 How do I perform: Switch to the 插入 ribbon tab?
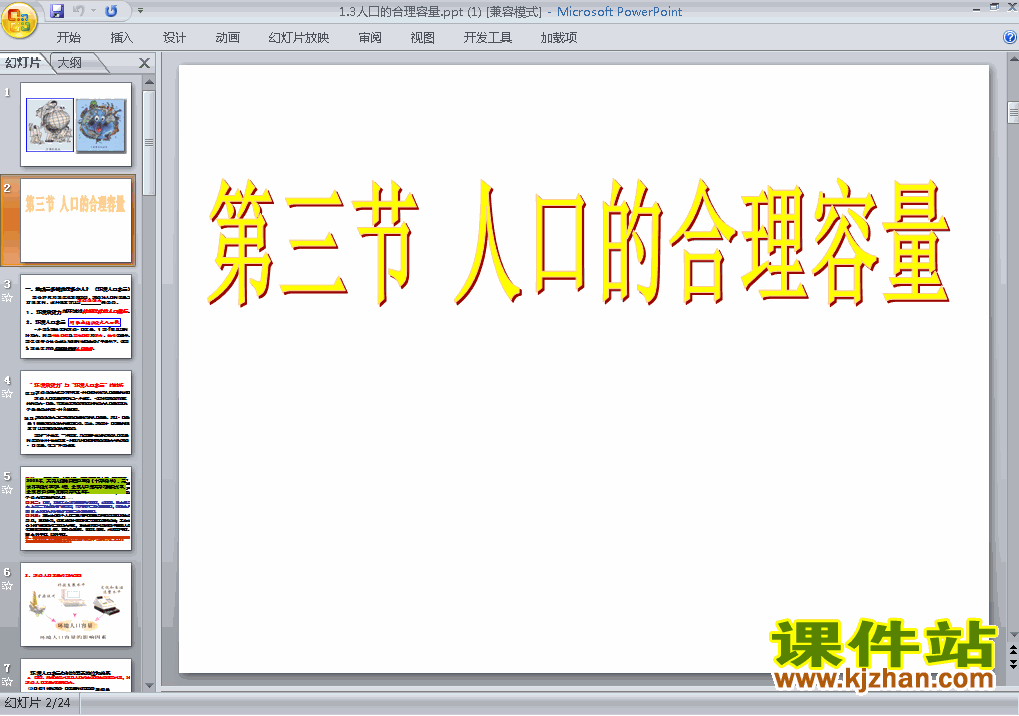(122, 38)
